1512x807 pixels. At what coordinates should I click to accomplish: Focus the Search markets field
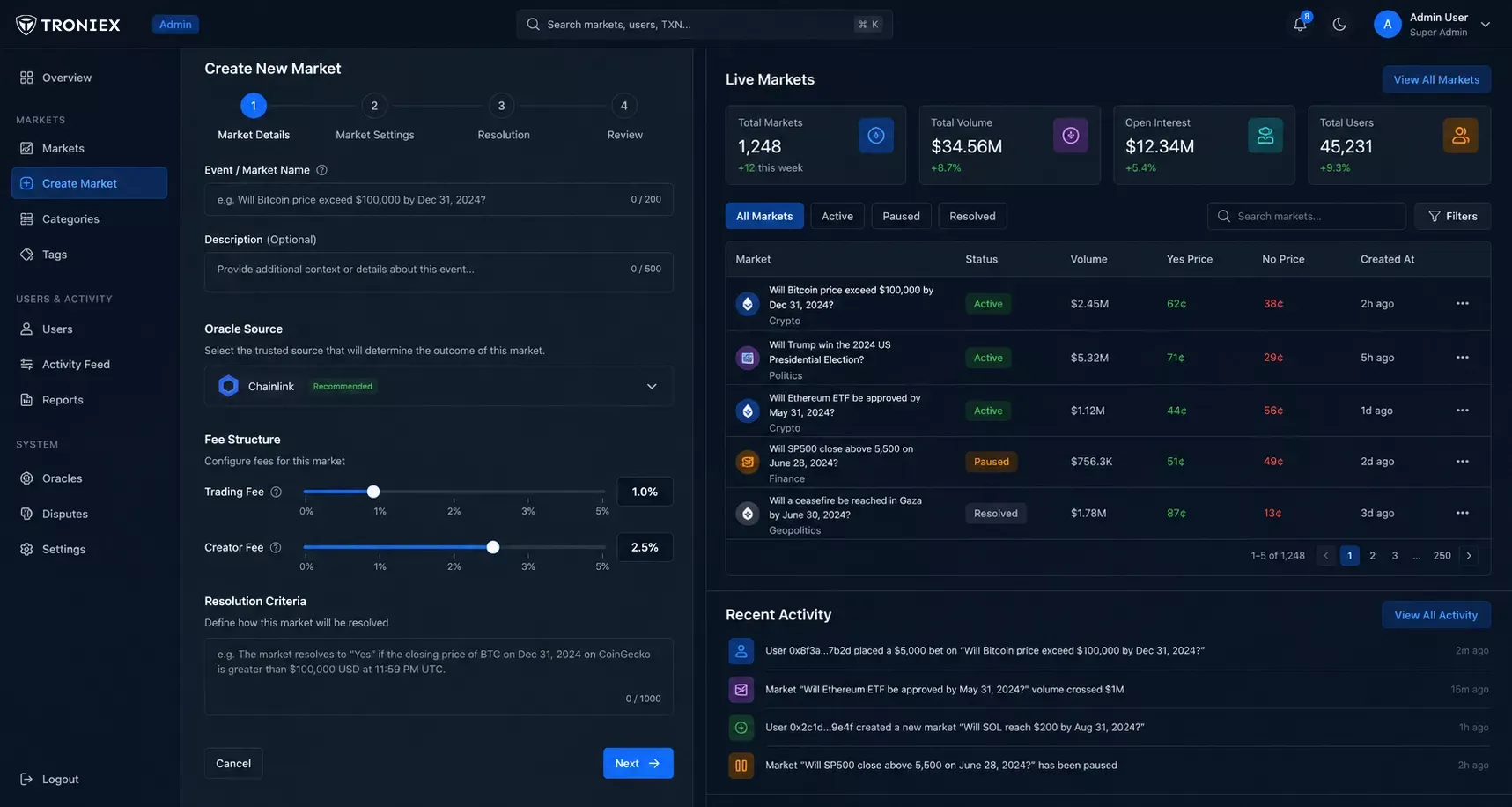(1307, 216)
